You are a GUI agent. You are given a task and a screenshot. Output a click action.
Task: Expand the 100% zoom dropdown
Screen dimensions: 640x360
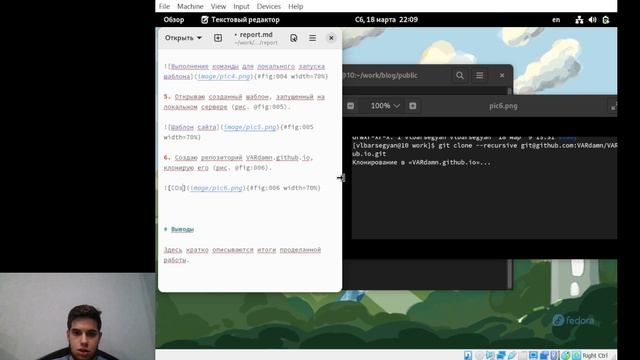tap(385, 106)
